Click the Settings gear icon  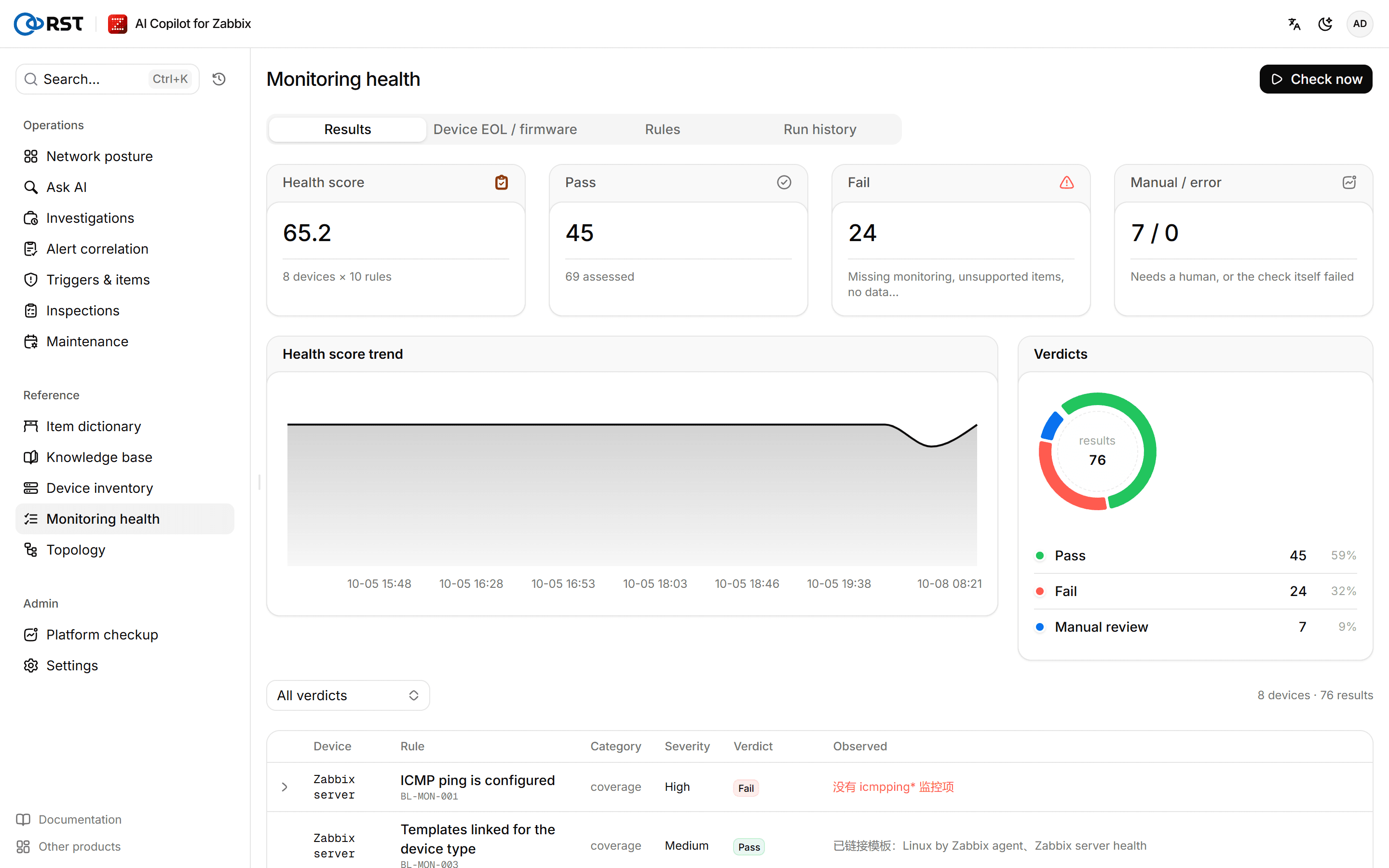coord(31,665)
